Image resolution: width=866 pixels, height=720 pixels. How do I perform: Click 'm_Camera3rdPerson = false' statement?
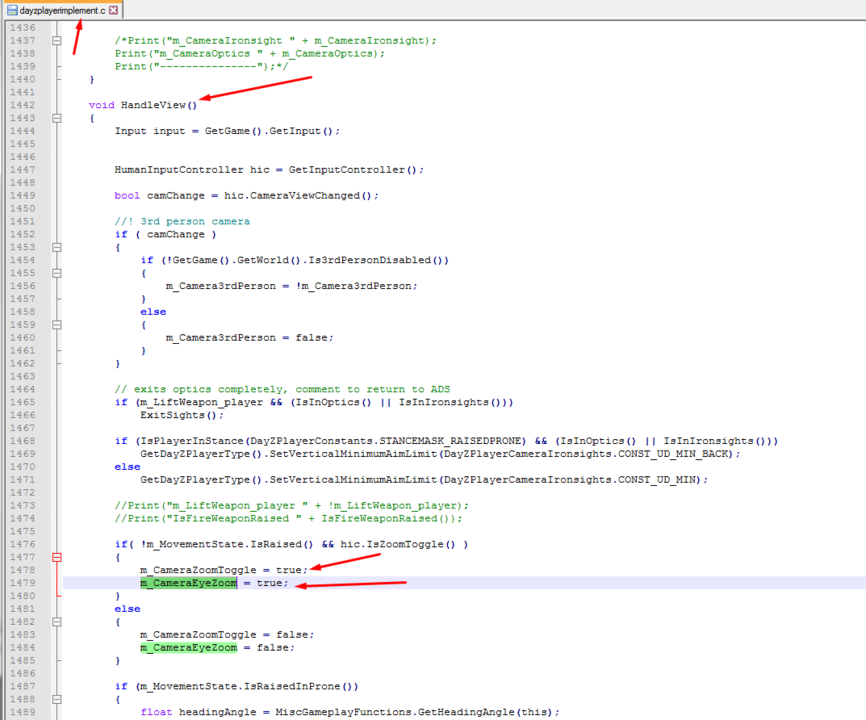coord(250,338)
